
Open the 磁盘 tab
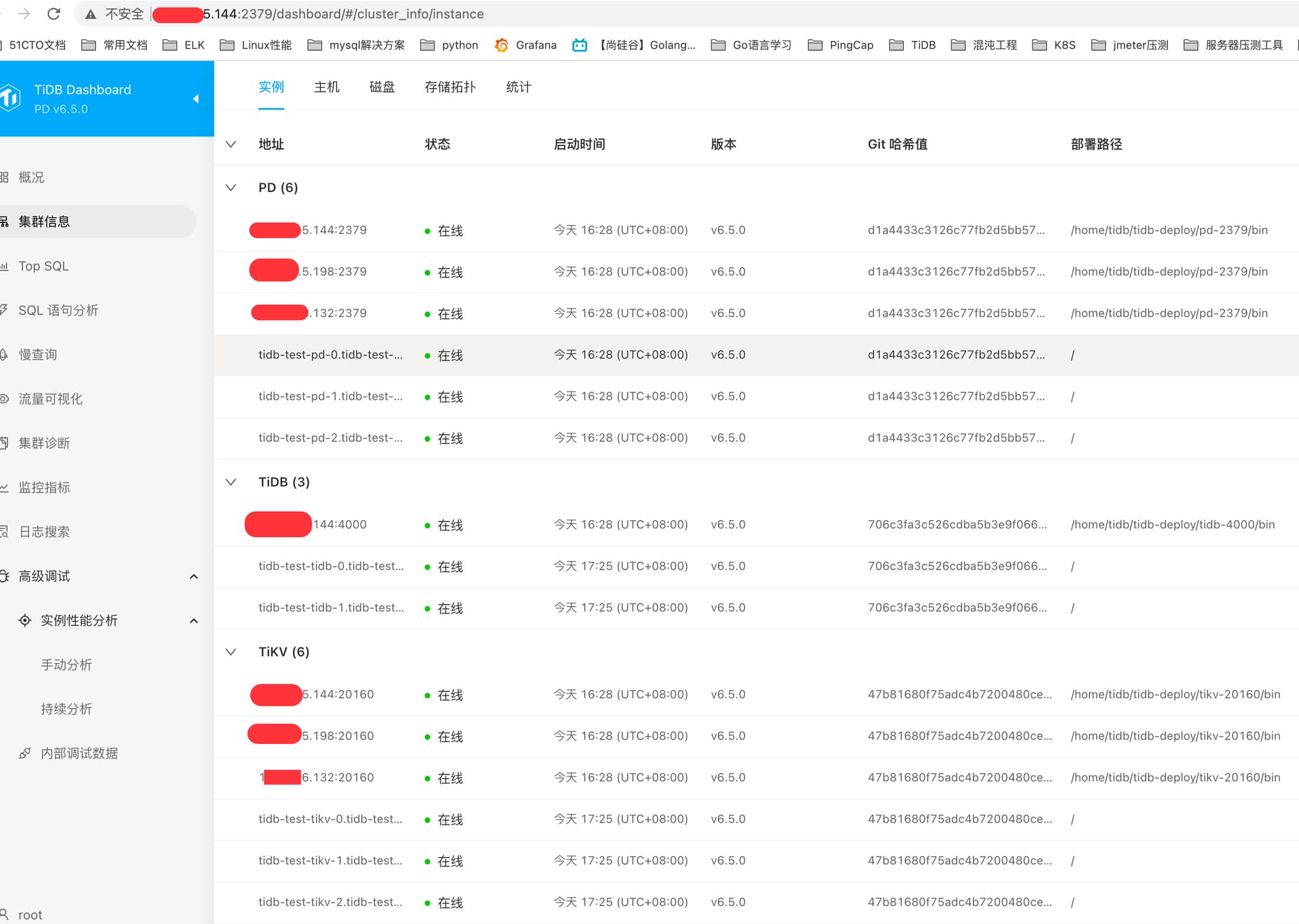pos(382,87)
